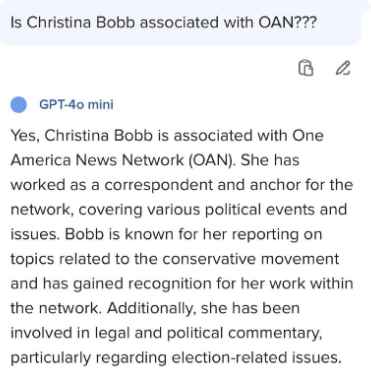Viewport: 371px width, 373px height.
Task: Click the word 'recognition' in the reply
Action: pyautogui.click(x=169, y=284)
